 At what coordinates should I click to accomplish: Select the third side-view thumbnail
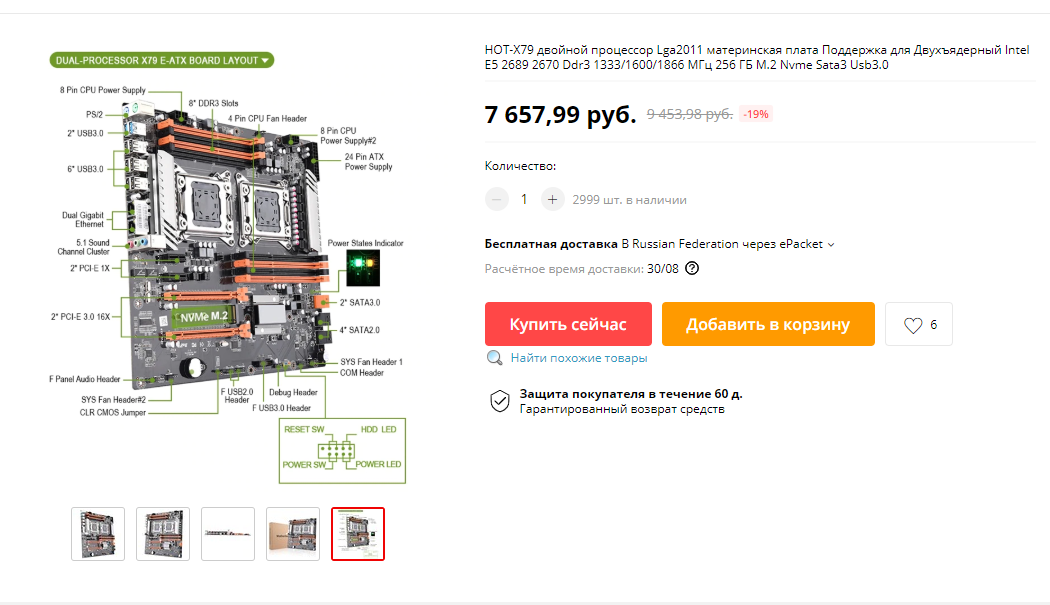click(x=228, y=534)
